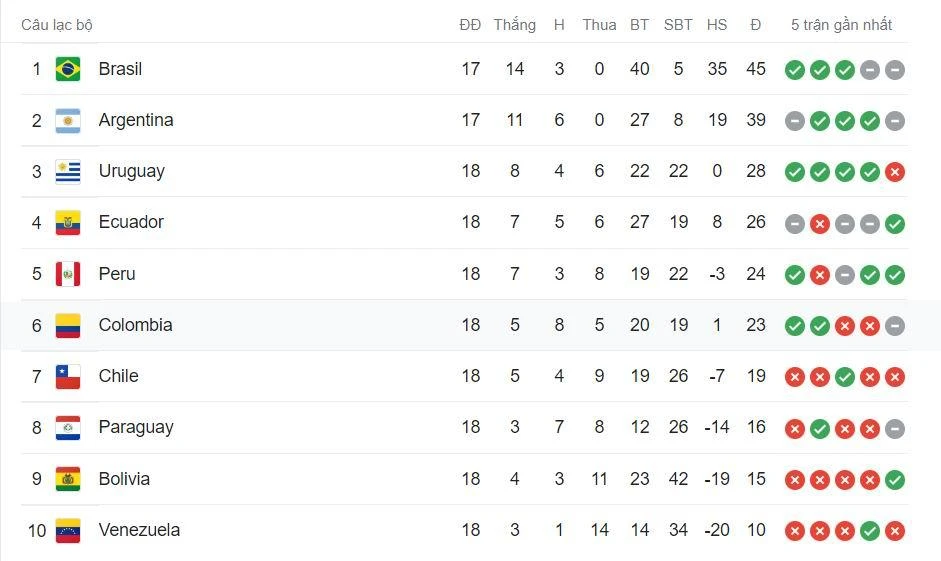Click the 'Câu lạc bộ' column header

pyautogui.click(x=57, y=25)
